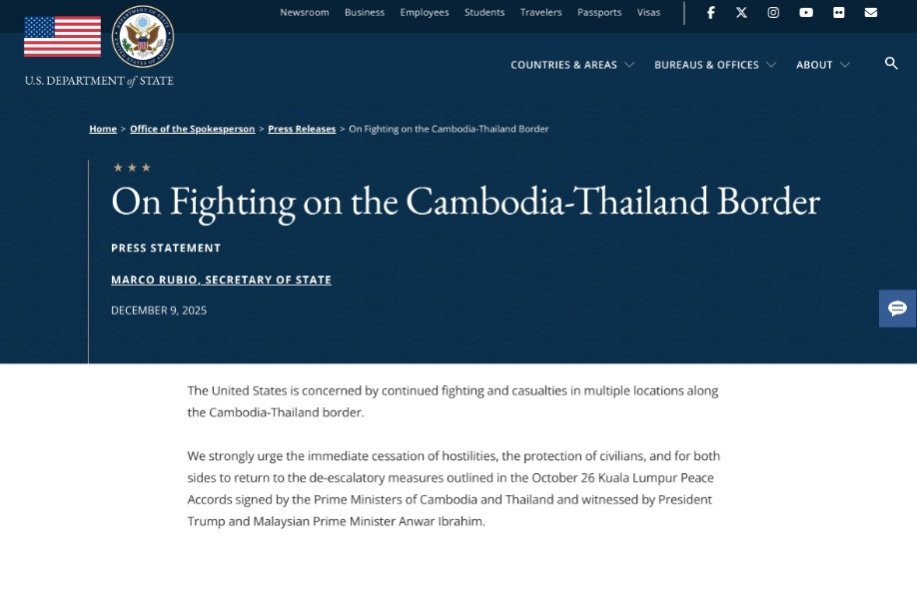Go to the Newsroom top menu item

(x=304, y=13)
